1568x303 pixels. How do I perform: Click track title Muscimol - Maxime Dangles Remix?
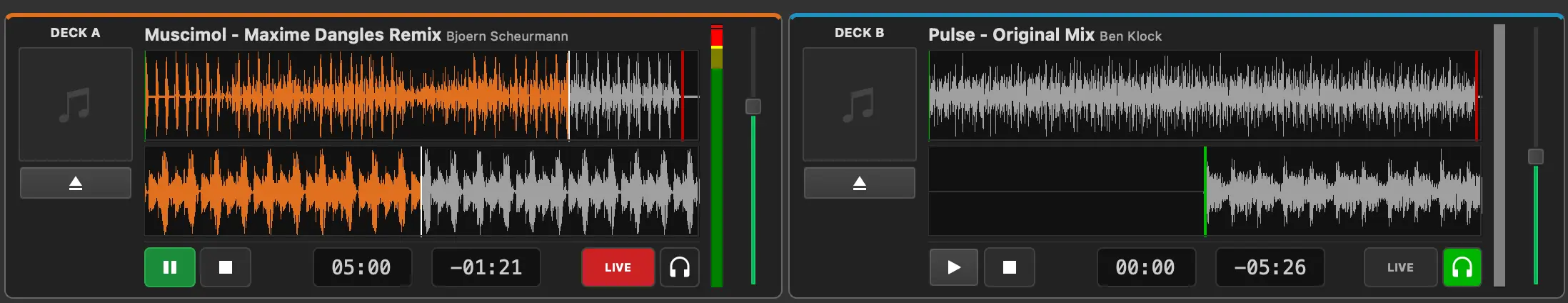tap(293, 34)
